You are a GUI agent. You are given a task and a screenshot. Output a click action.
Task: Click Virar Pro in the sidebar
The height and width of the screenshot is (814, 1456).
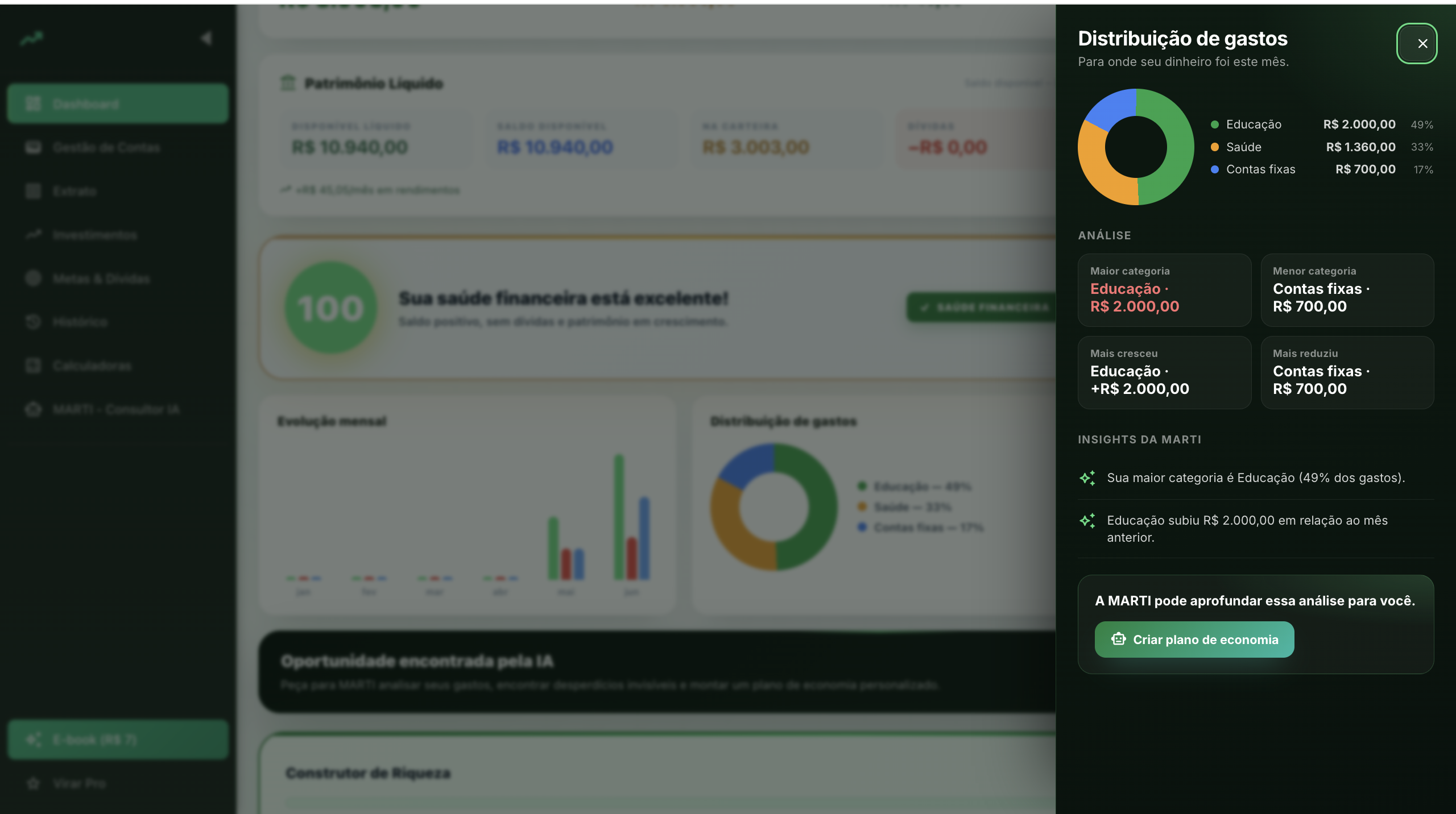click(x=118, y=783)
